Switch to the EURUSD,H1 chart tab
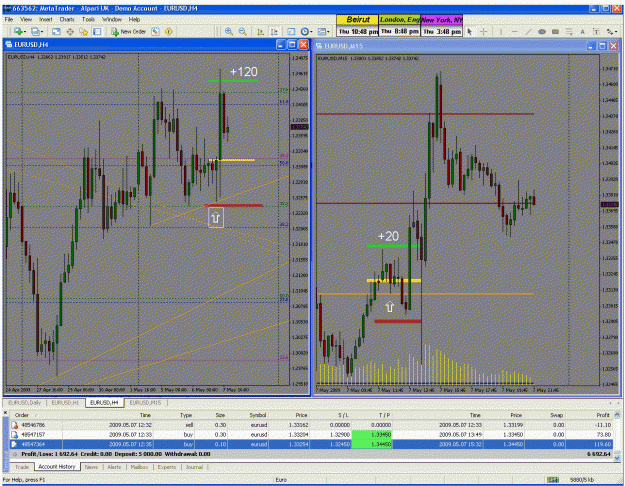Screen dimensions: 625x486 coord(65,403)
